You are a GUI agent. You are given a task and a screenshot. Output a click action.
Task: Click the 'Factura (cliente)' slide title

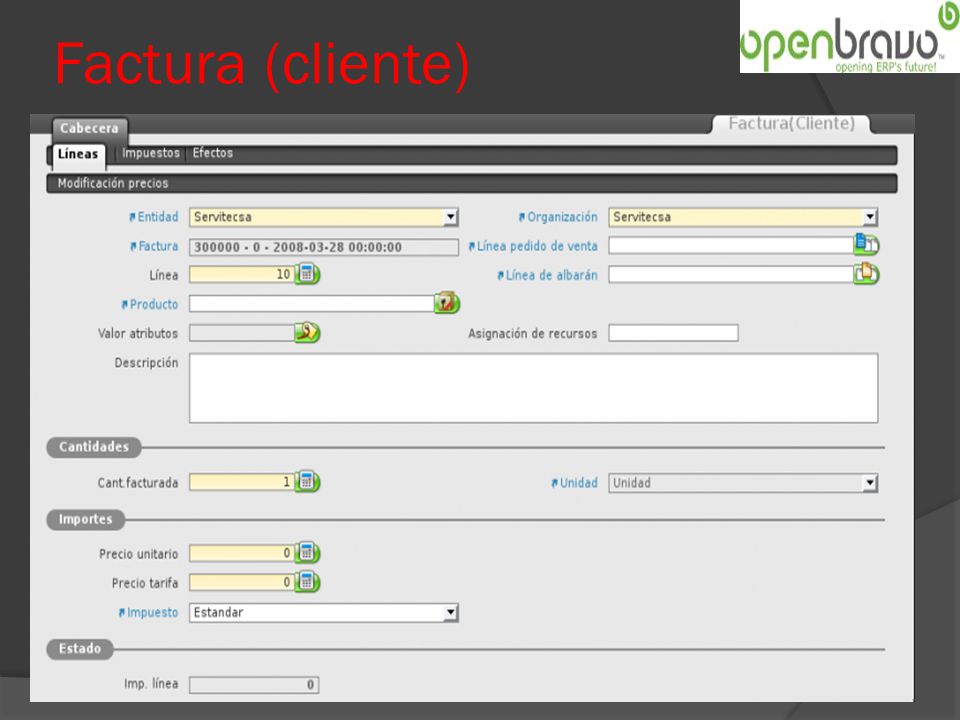[262, 65]
